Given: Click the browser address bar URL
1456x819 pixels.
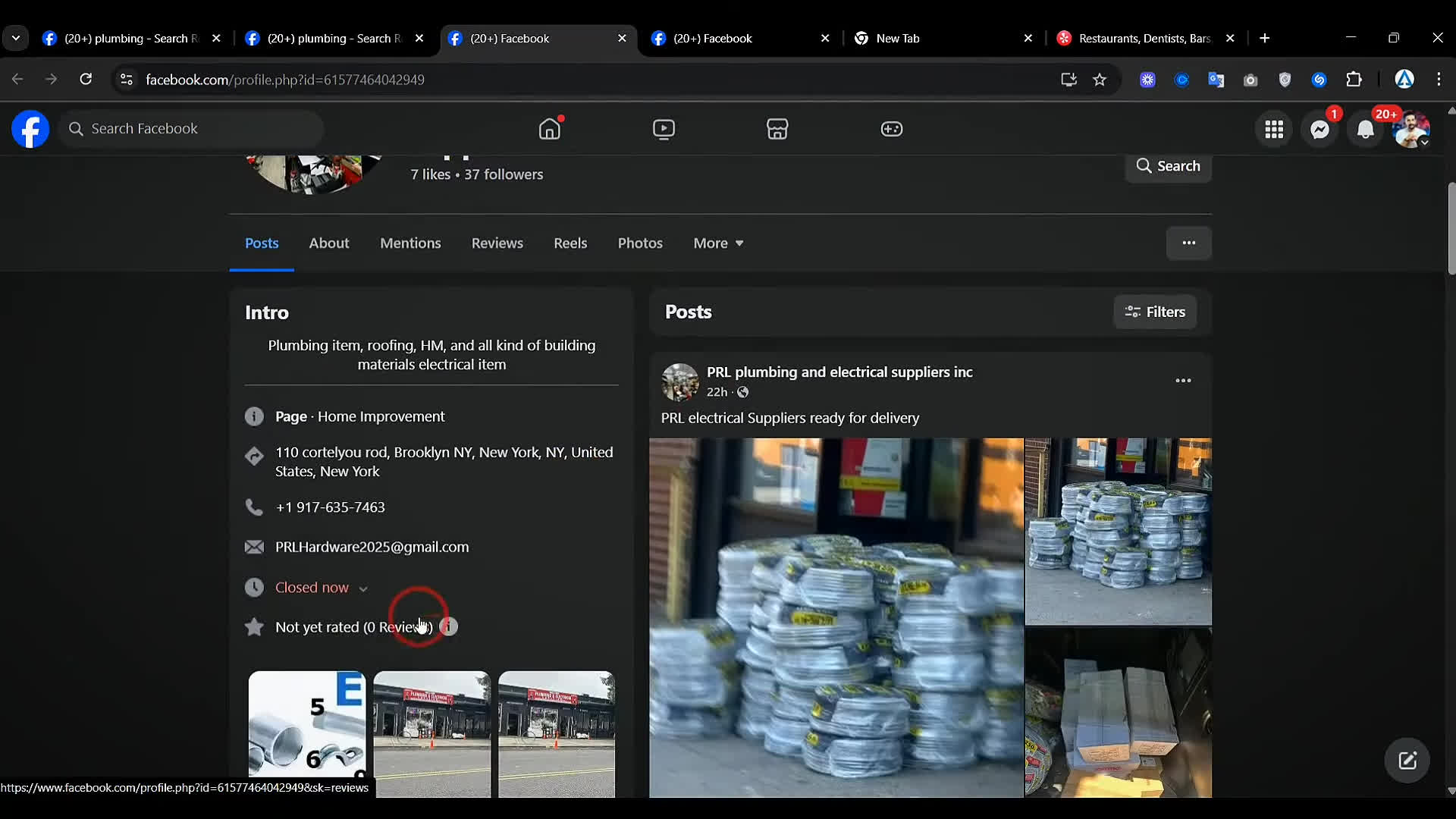Looking at the screenshot, I should pyautogui.click(x=285, y=80).
